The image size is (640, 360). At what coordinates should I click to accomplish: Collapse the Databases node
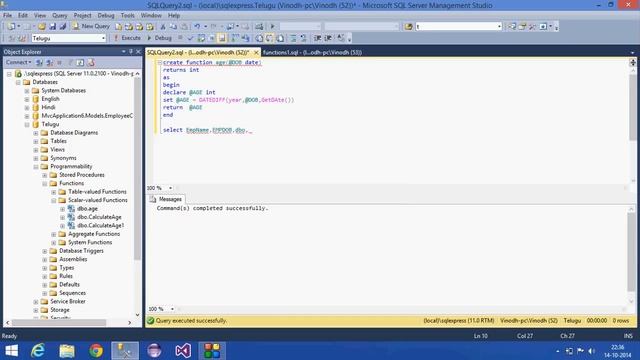[x=18, y=82]
